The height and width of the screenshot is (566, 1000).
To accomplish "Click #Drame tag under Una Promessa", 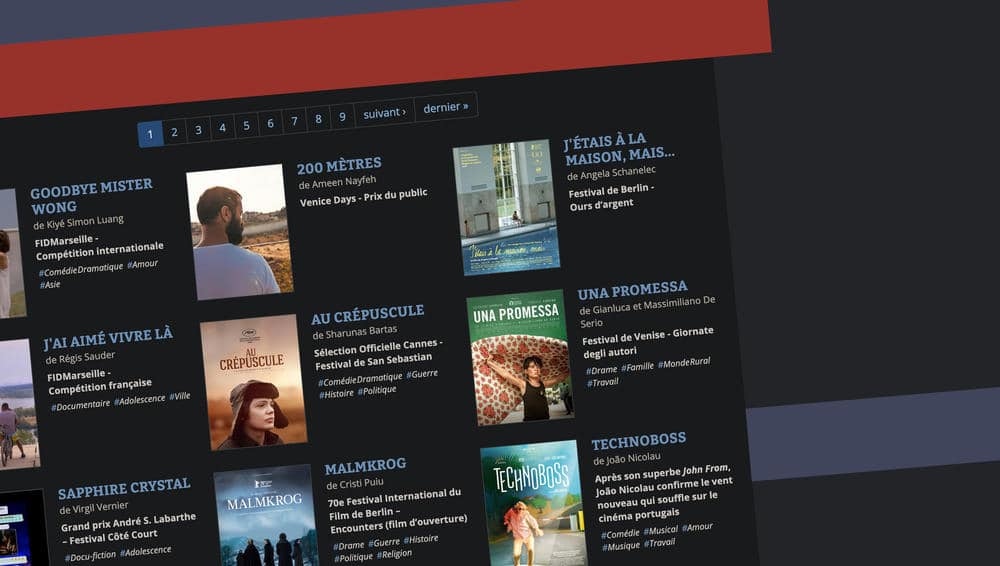I will 601,369.
